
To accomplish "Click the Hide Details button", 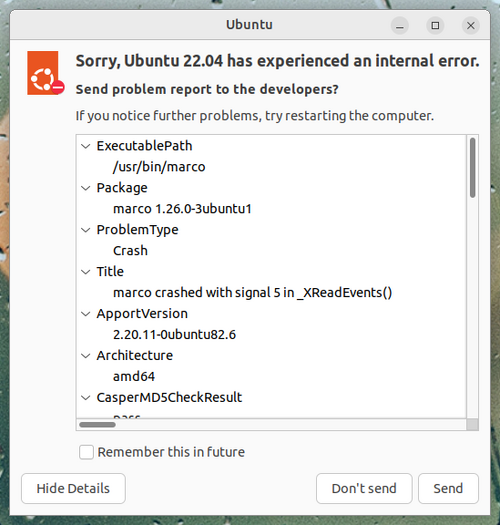I will (73, 489).
